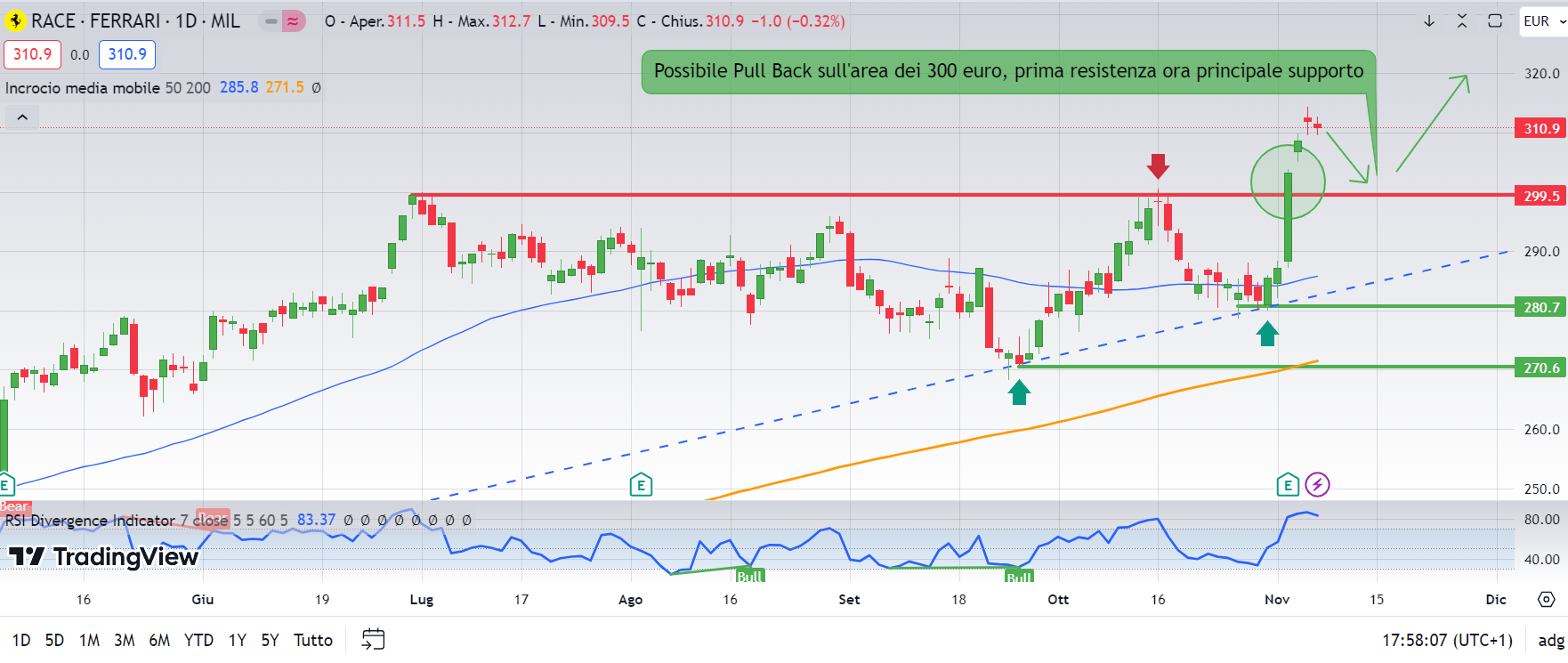Open the EUR currency dropdown
Screen dimensions: 1568x663
tap(1542, 20)
